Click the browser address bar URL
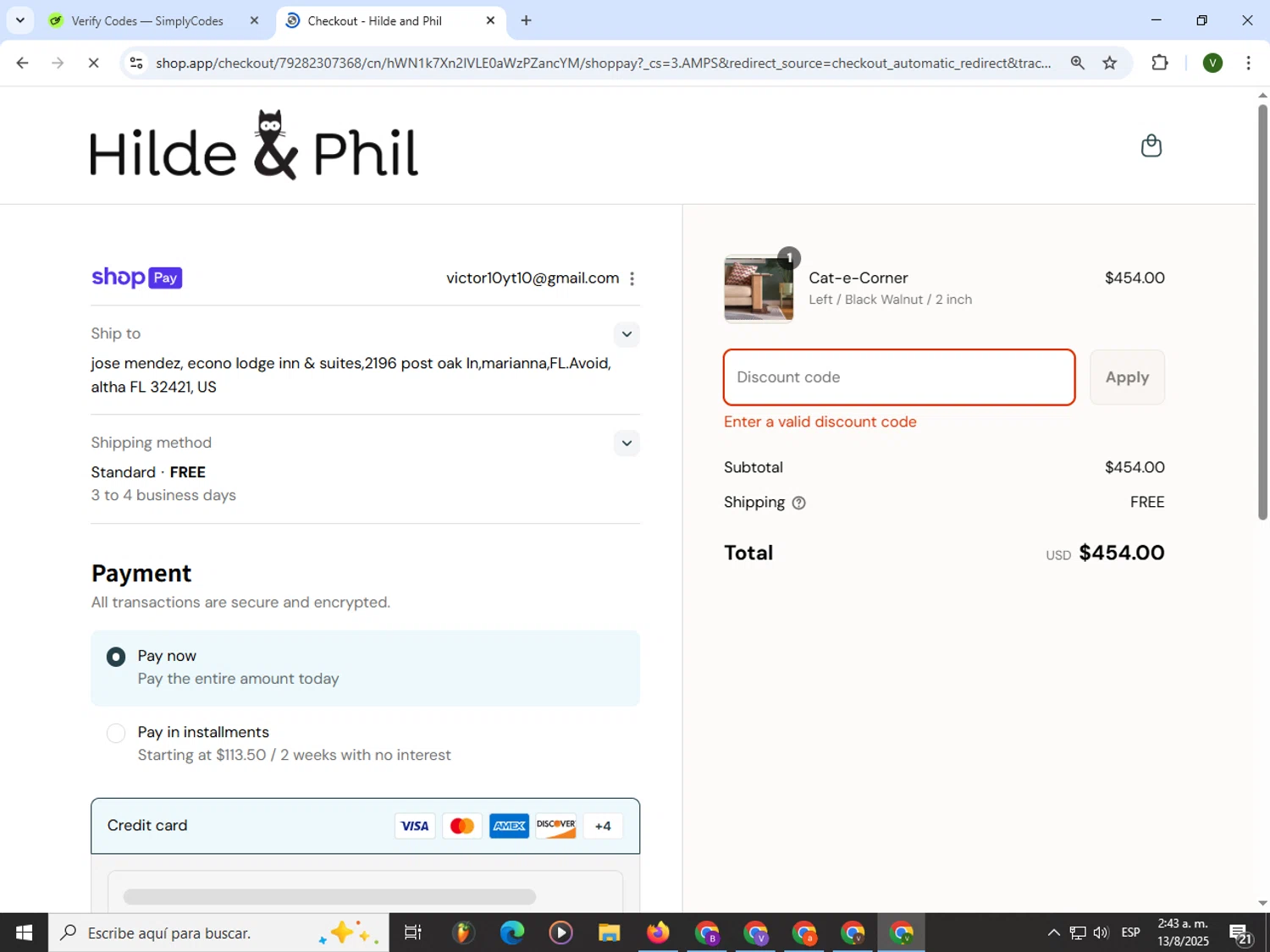This screenshot has height=952, width=1270. 603,63
